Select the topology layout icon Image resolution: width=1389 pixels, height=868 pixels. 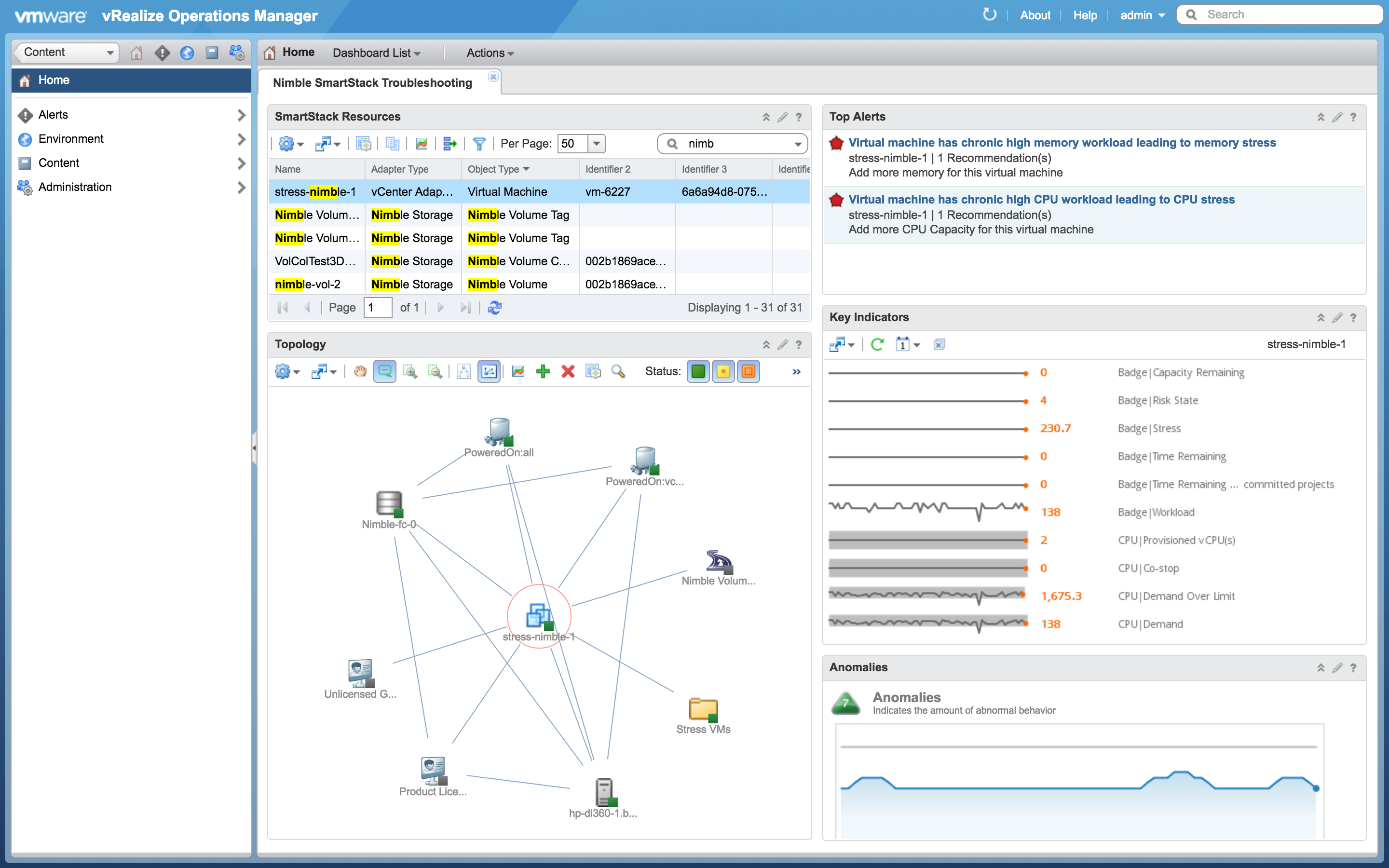point(489,372)
